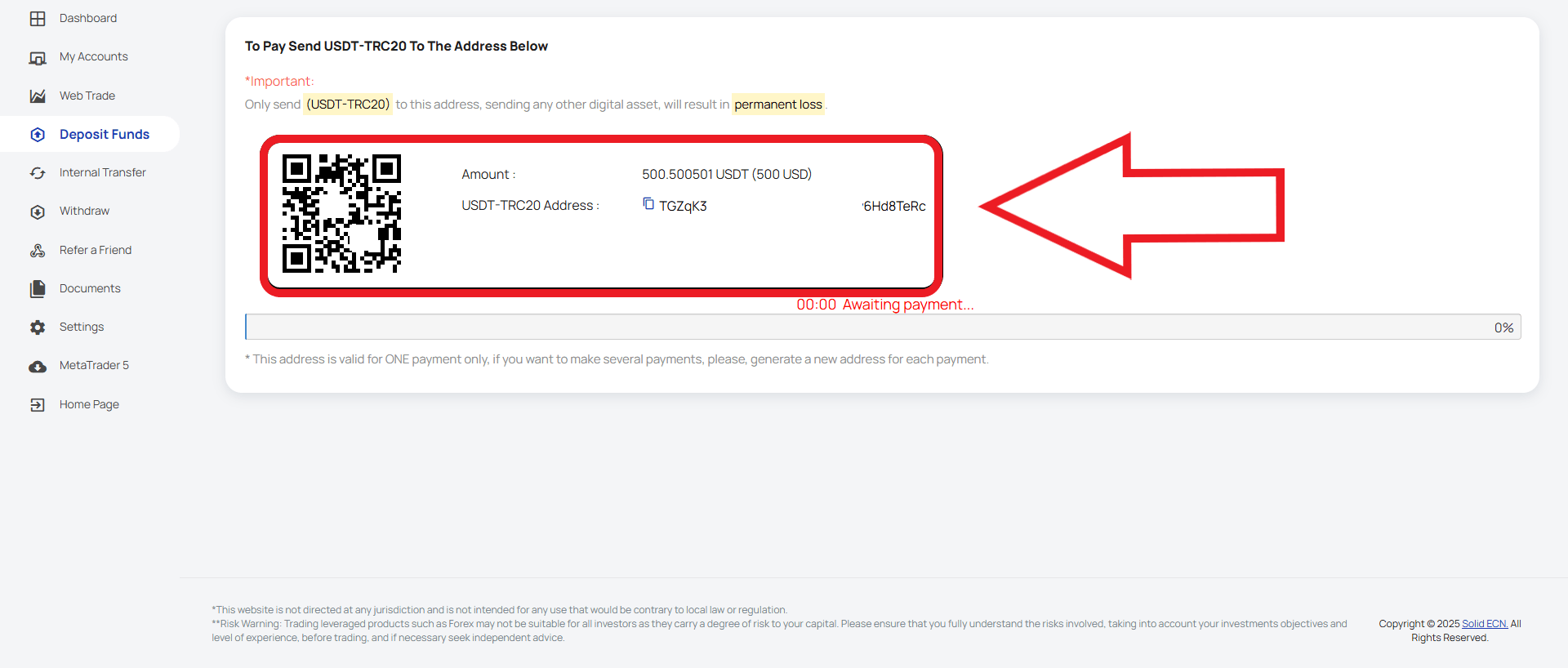
Task: Click the Documents file icon
Action: pyautogui.click(x=38, y=289)
